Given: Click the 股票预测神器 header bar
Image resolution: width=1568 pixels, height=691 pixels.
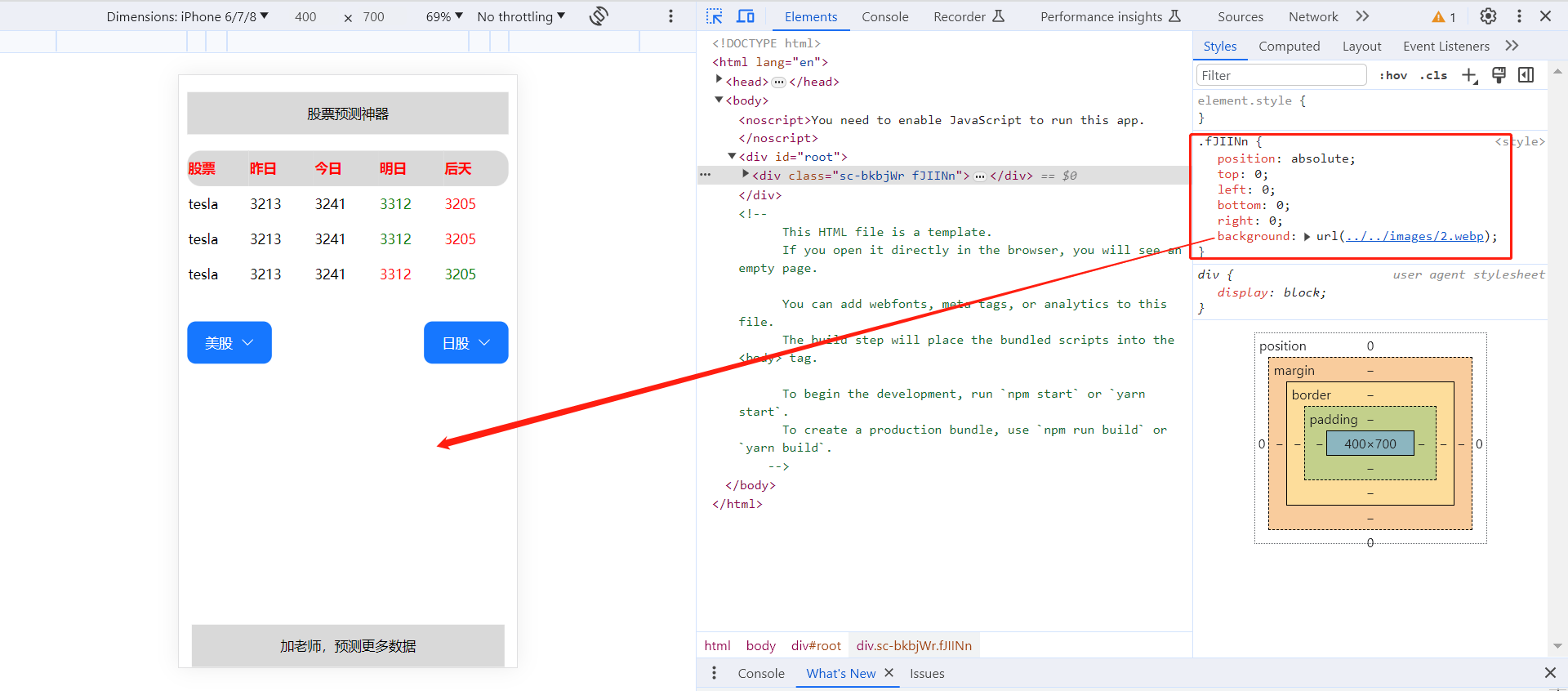Looking at the screenshot, I should pyautogui.click(x=348, y=113).
